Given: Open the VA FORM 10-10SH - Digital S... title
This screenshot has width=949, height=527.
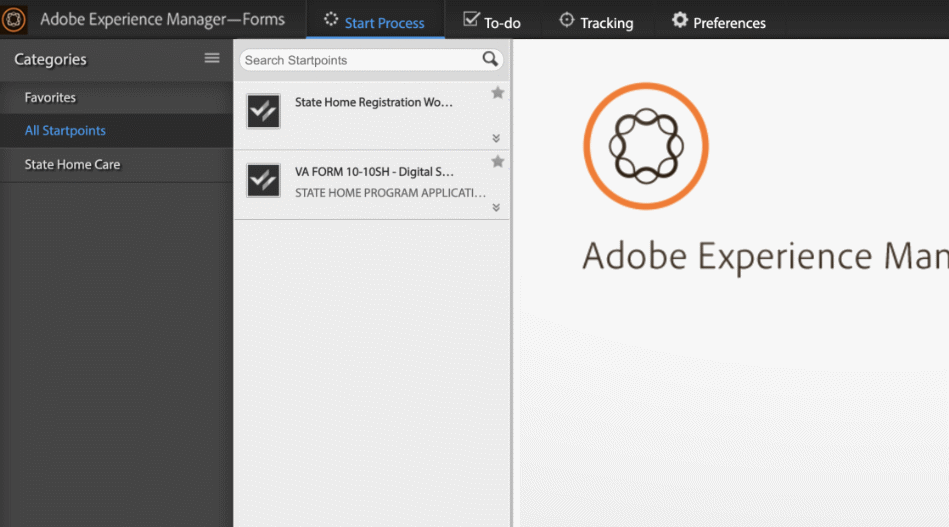Looking at the screenshot, I should [374, 172].
